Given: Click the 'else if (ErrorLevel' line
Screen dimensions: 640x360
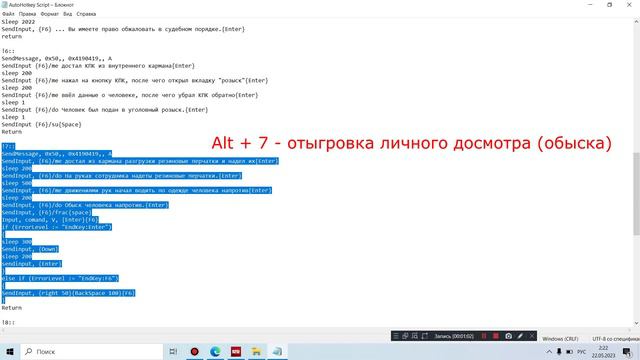Looking at the screenshot, I should point(60,278).
